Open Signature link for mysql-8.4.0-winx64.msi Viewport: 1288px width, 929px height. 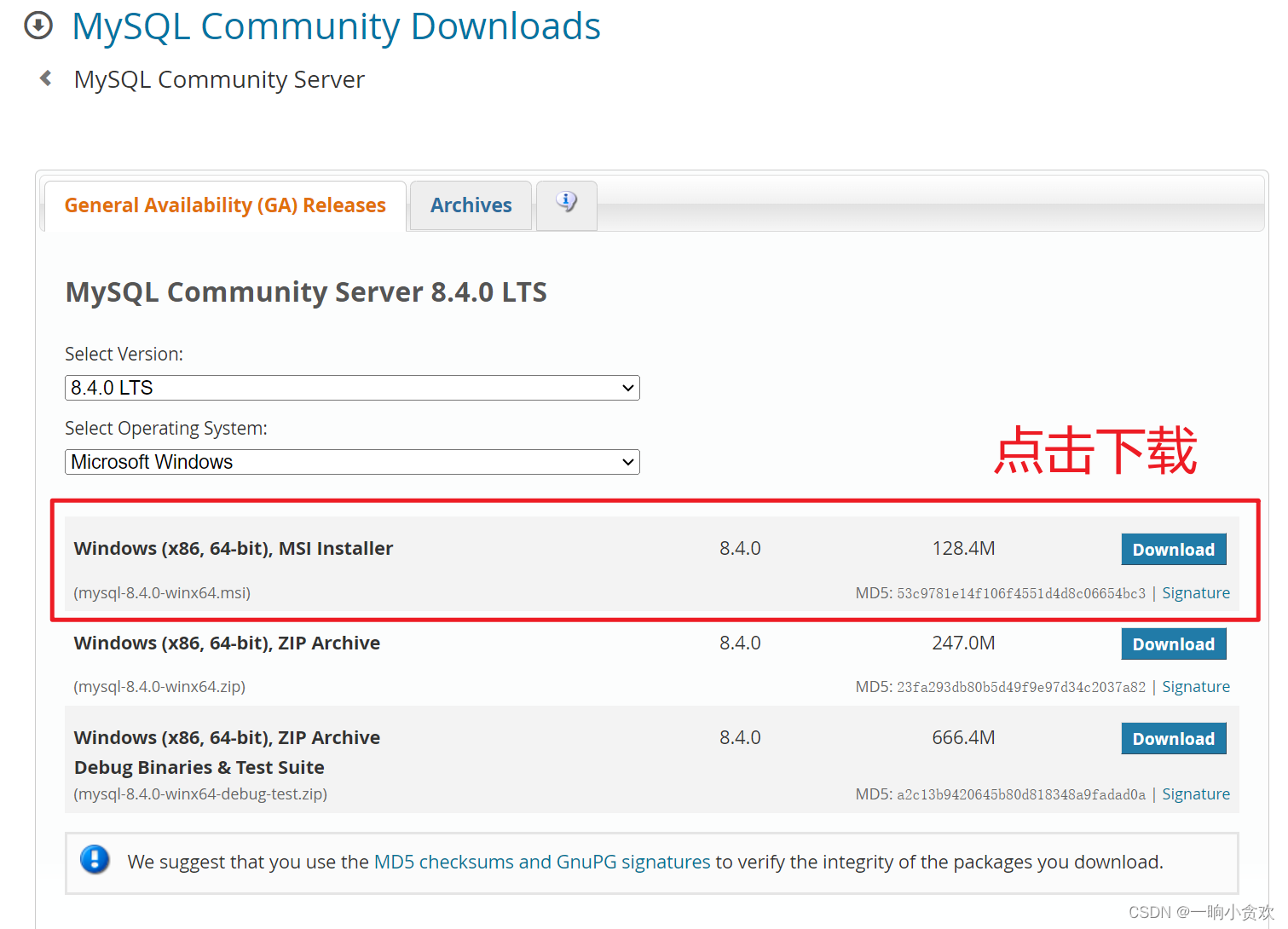(1196, 593)
